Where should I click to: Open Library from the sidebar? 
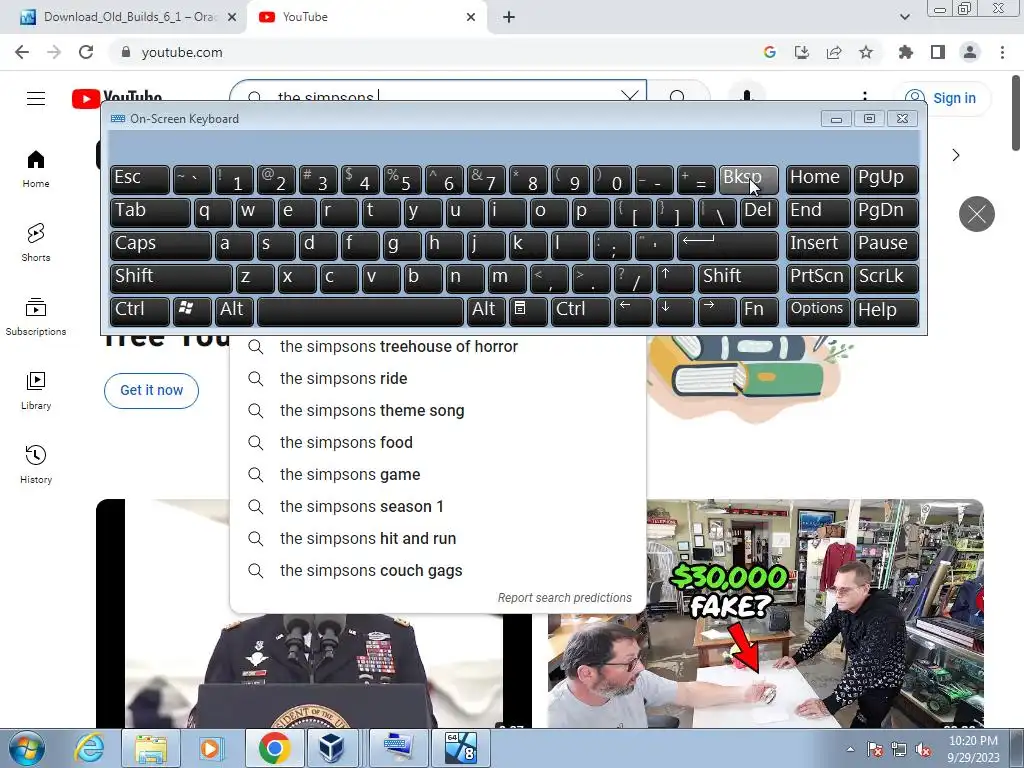pyautogui.click(x=36, y=391)
